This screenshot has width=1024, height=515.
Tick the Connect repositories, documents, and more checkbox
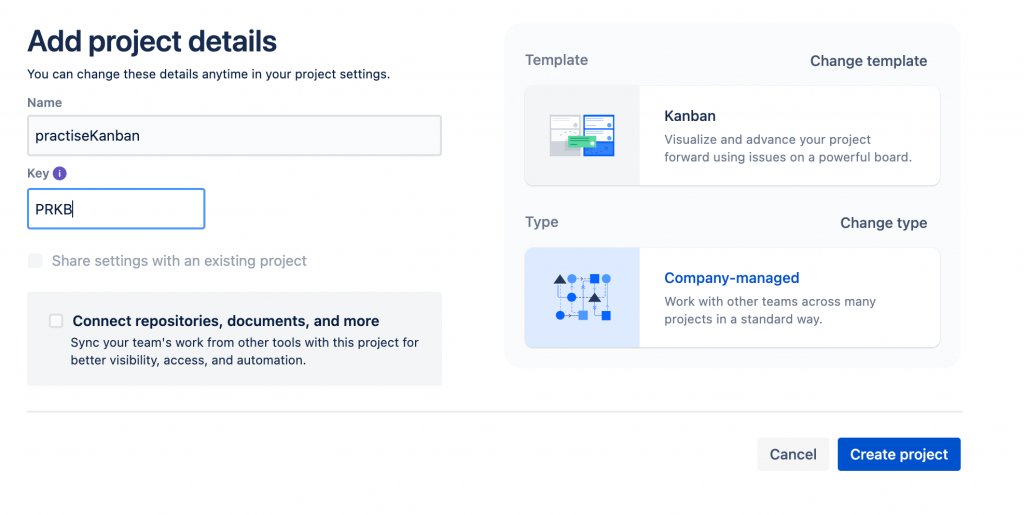tap(56, 320)
